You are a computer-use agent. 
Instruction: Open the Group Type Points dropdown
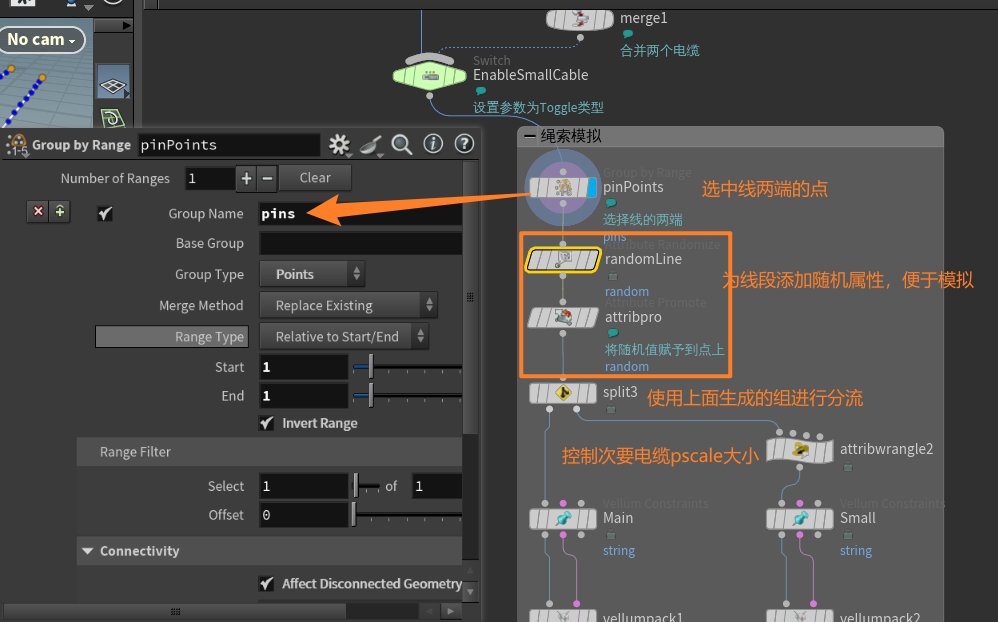[x=312, y=274]
